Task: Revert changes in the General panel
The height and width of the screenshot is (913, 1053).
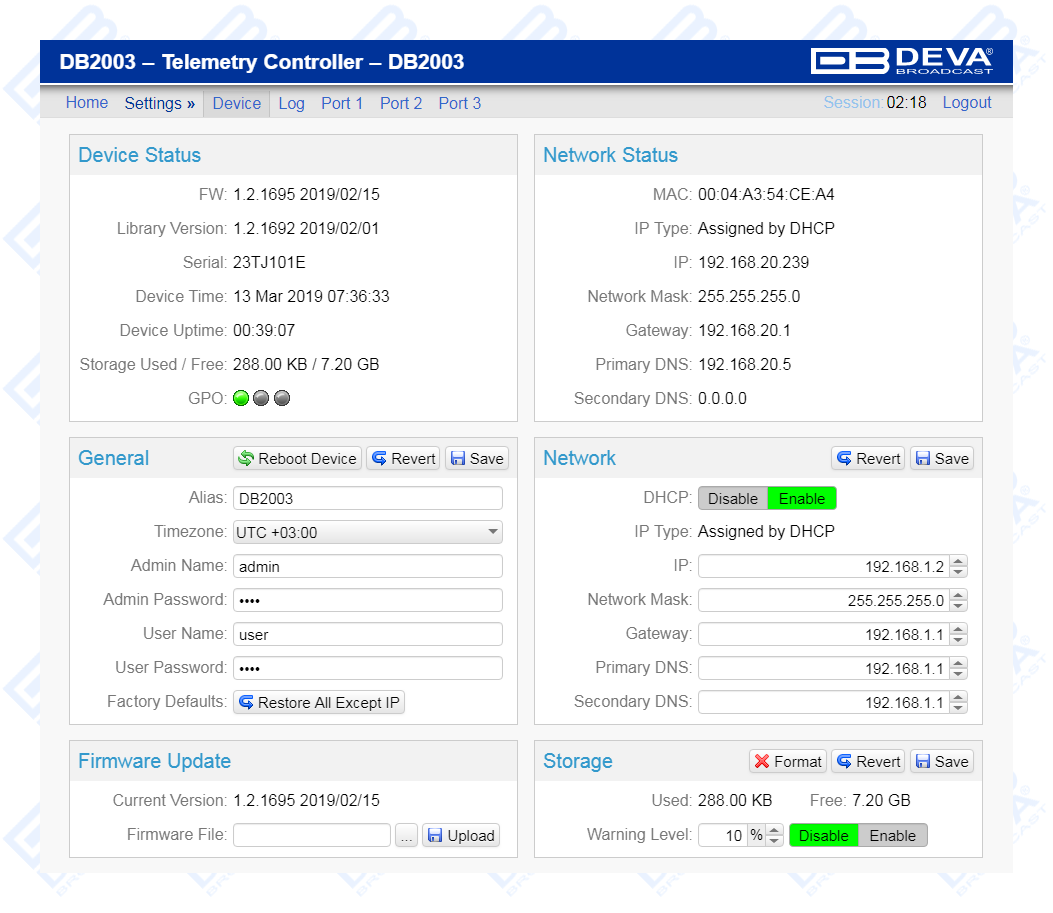Action: click(403, 458)
